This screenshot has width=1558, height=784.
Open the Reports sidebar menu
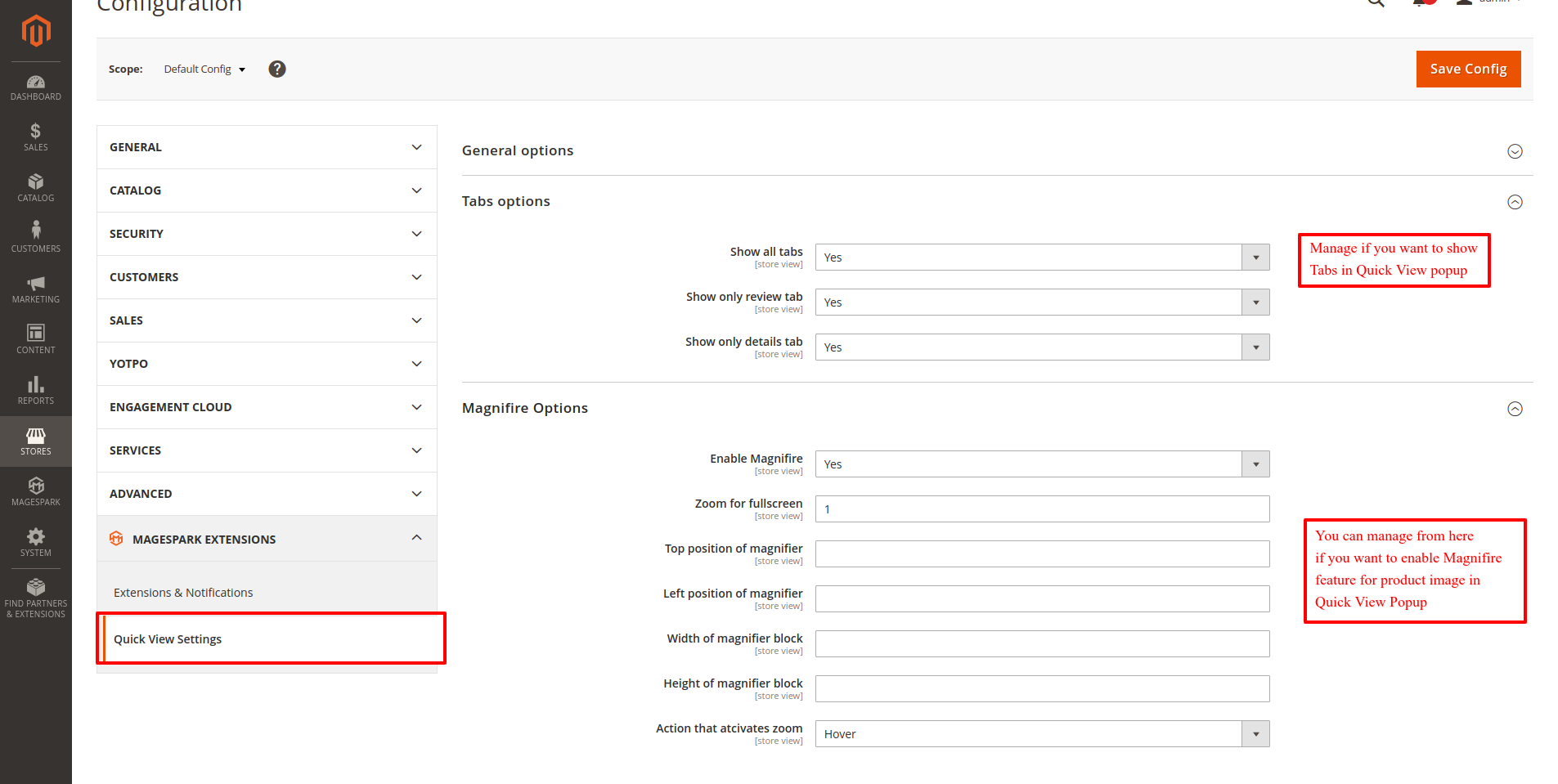36,391
